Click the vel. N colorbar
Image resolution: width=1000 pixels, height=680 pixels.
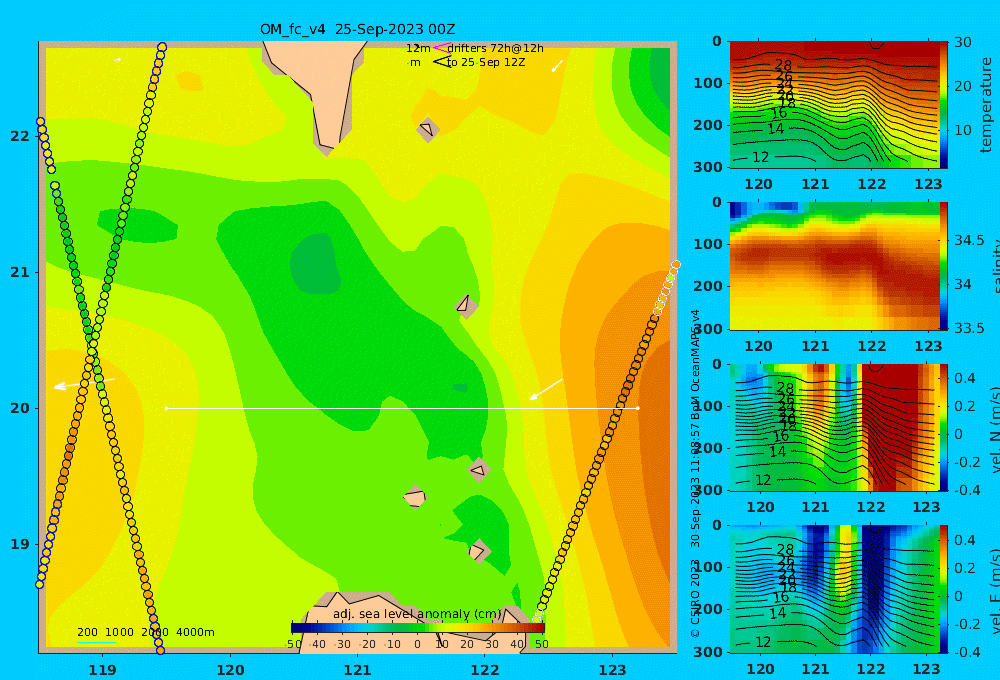[x=943, y=427]
